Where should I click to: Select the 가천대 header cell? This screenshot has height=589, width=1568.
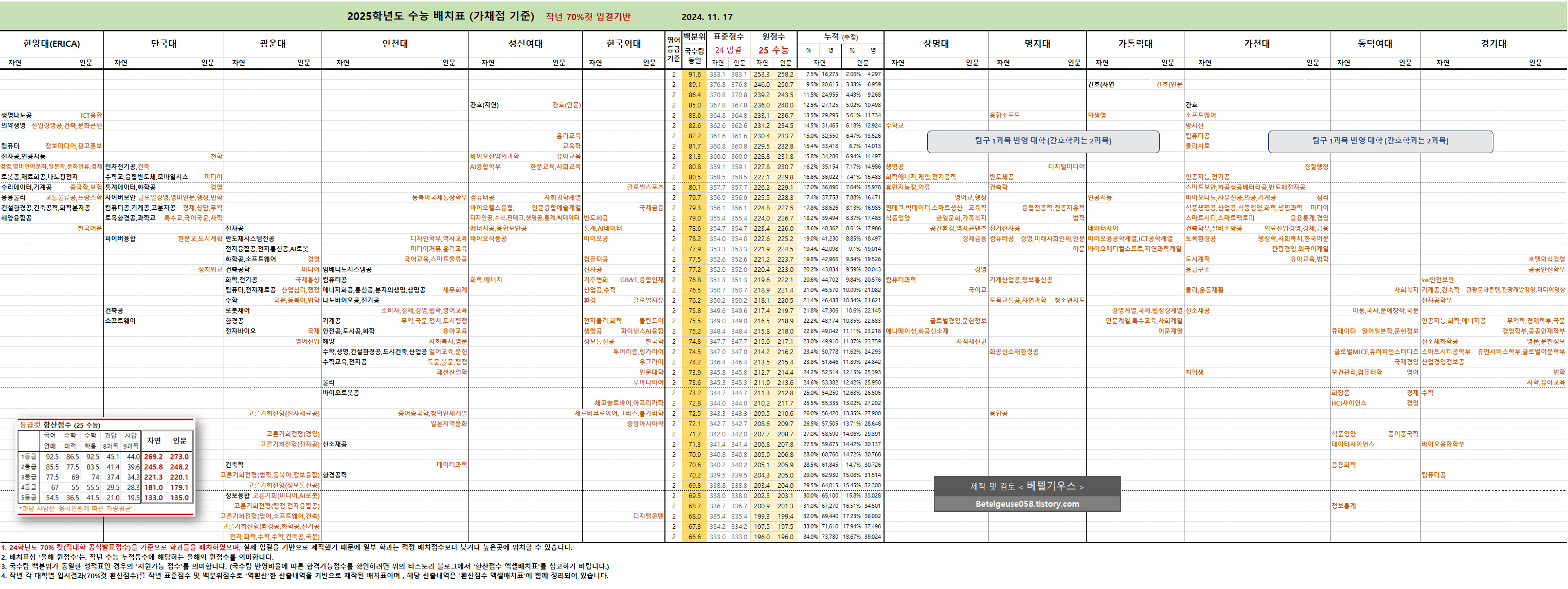pos(1256,44)
